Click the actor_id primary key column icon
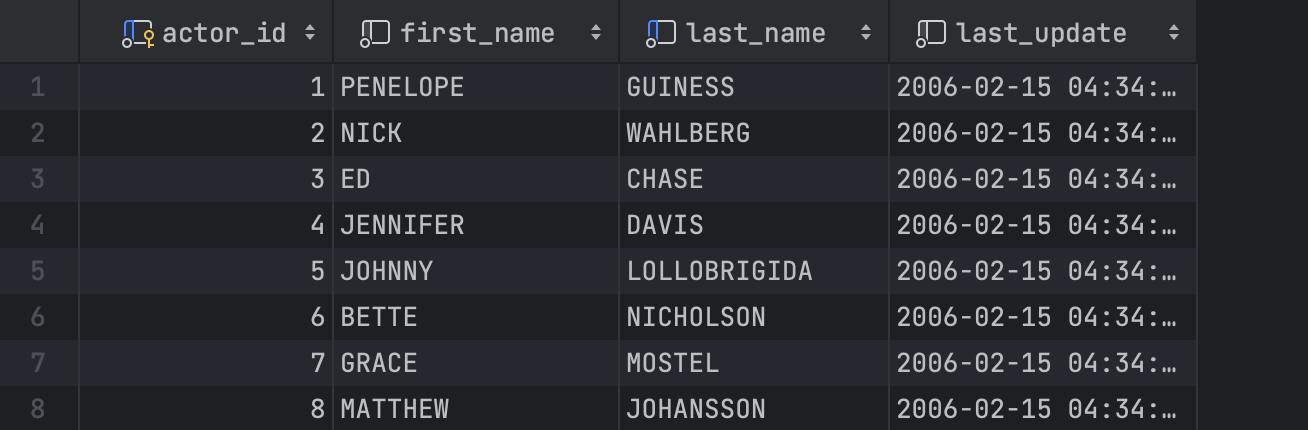This screenshot has height=430, width=1308. coord(138,34)
